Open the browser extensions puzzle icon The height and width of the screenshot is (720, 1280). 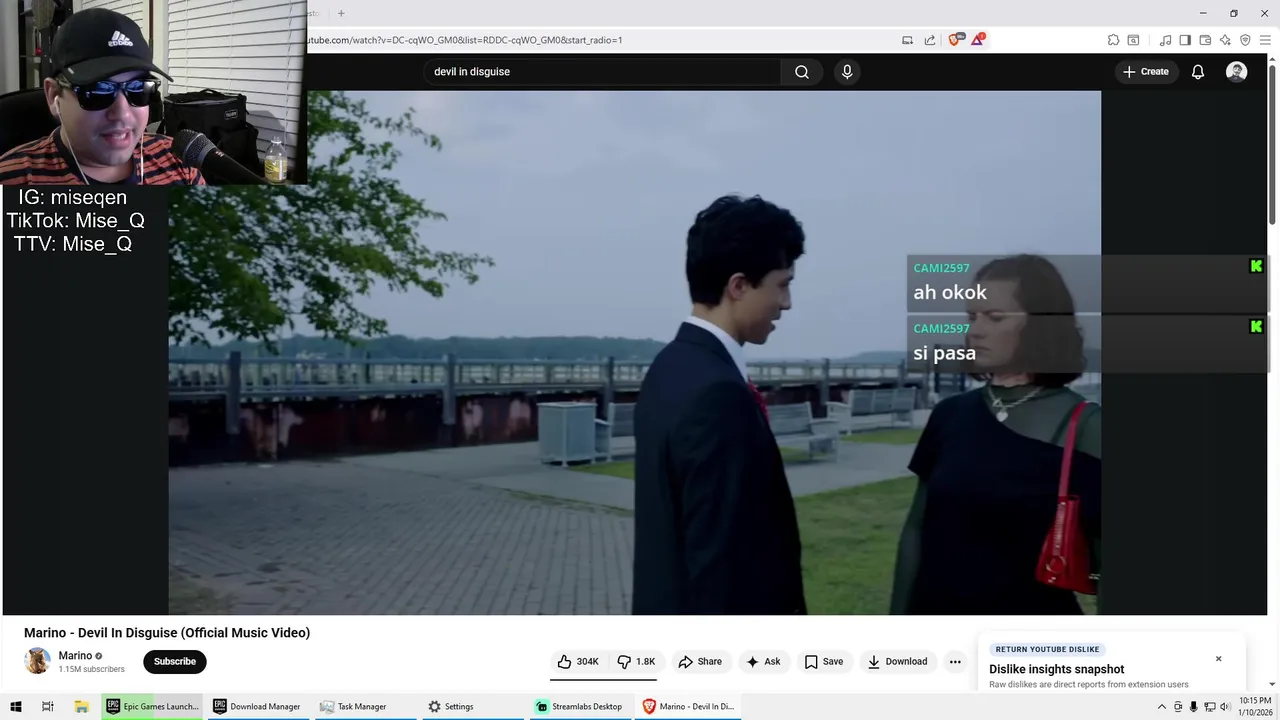[x=1113, y=40]
